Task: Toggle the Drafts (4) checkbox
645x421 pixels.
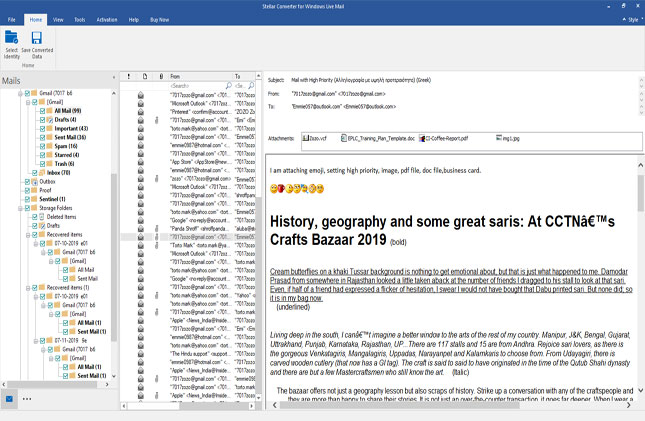Action: [42, 120]
